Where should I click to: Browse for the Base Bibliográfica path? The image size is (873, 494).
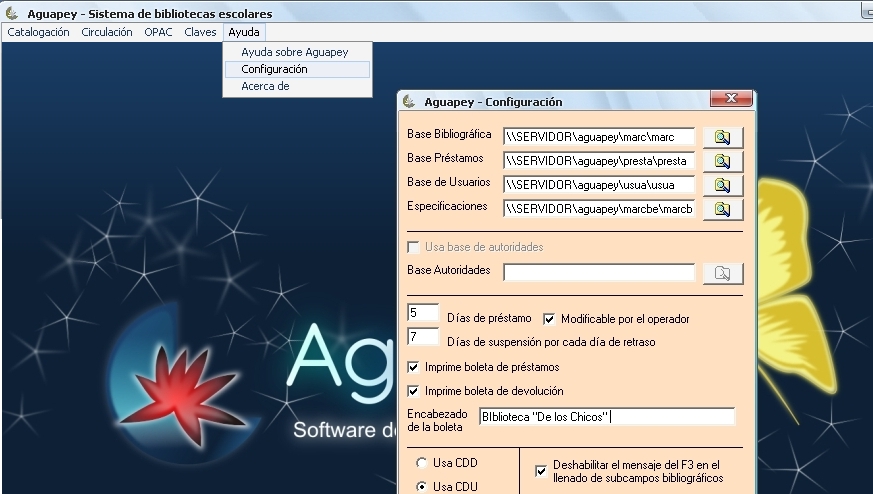tap(723, 137)
